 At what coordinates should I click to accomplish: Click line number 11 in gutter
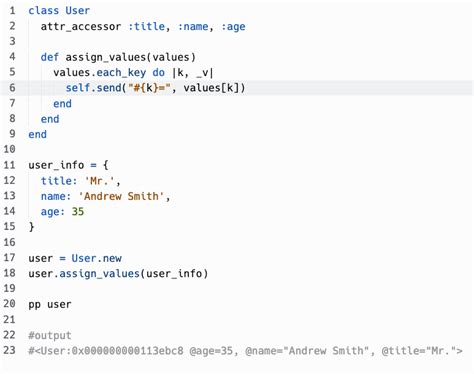10,165
